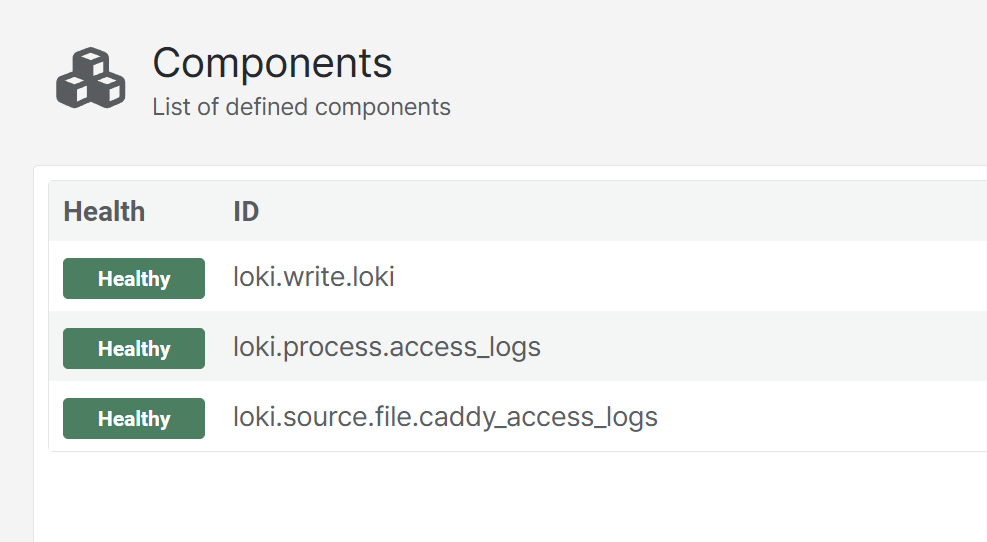Image resolution: width=987 pixels, height=542 pixels.
Task: Click the Components page heading
Action: coord(272,63)
